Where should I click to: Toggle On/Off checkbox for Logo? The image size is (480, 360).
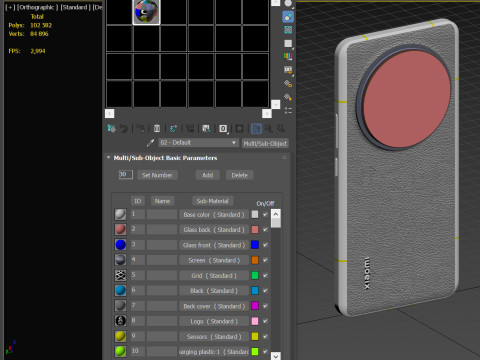[x=265, y=321]
